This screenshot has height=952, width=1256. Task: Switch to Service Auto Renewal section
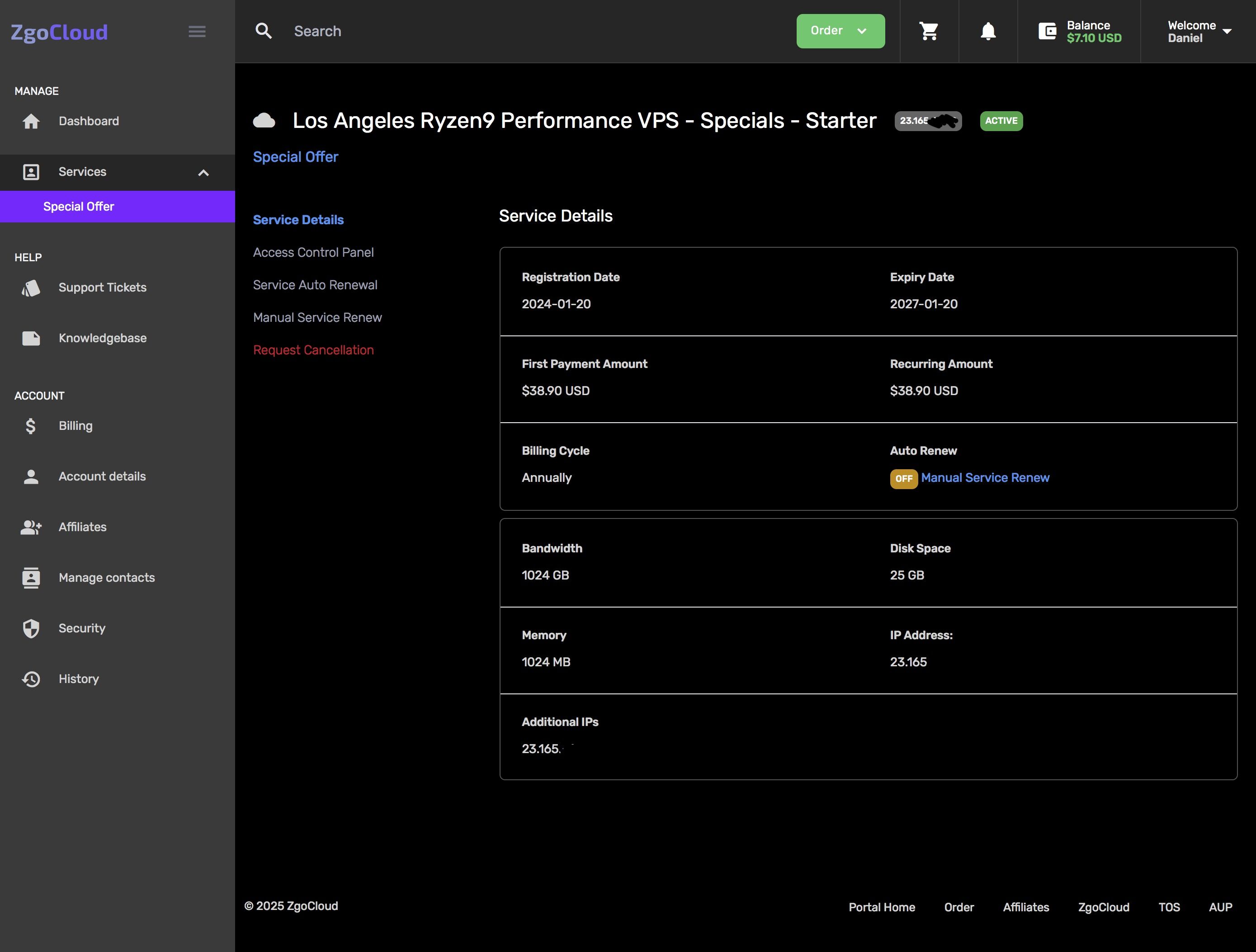(315, 285)
